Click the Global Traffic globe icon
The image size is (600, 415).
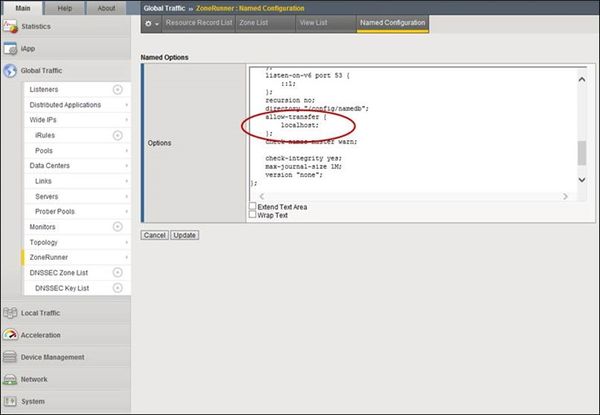(10, 71)
